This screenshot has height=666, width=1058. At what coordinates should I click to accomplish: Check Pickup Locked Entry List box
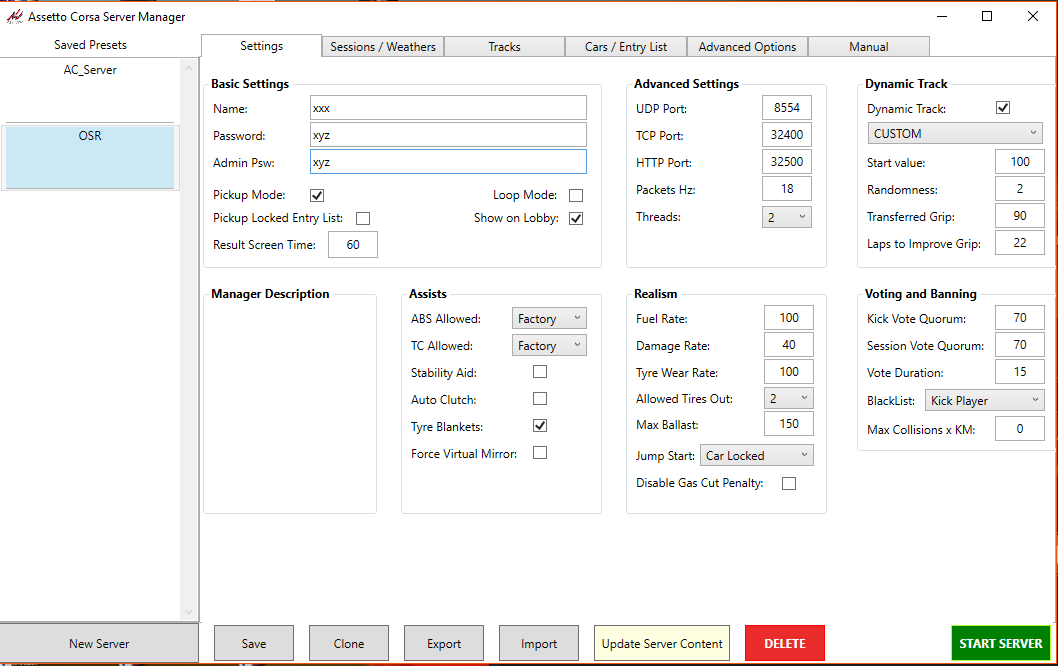point(363,219)
